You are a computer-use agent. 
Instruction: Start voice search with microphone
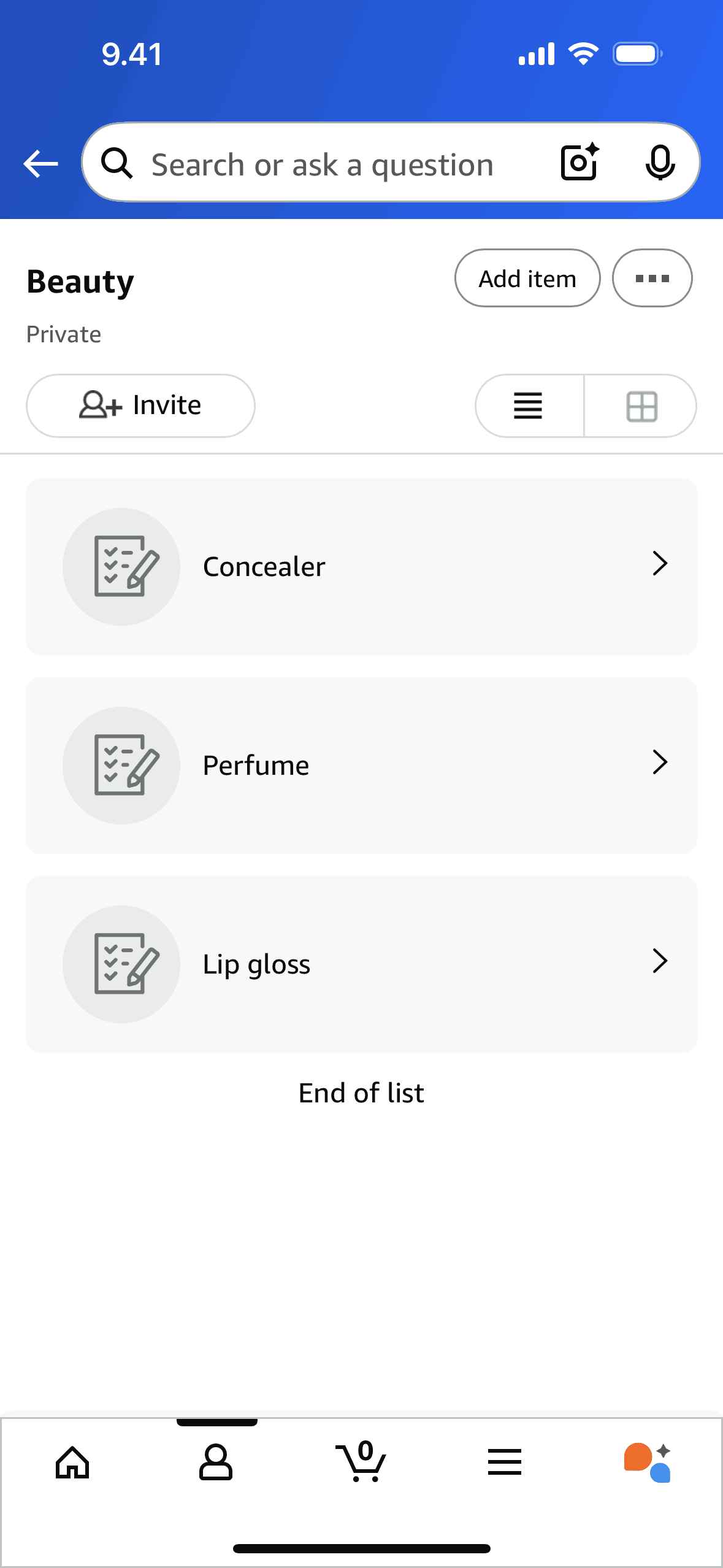click(x=660, y=163)
